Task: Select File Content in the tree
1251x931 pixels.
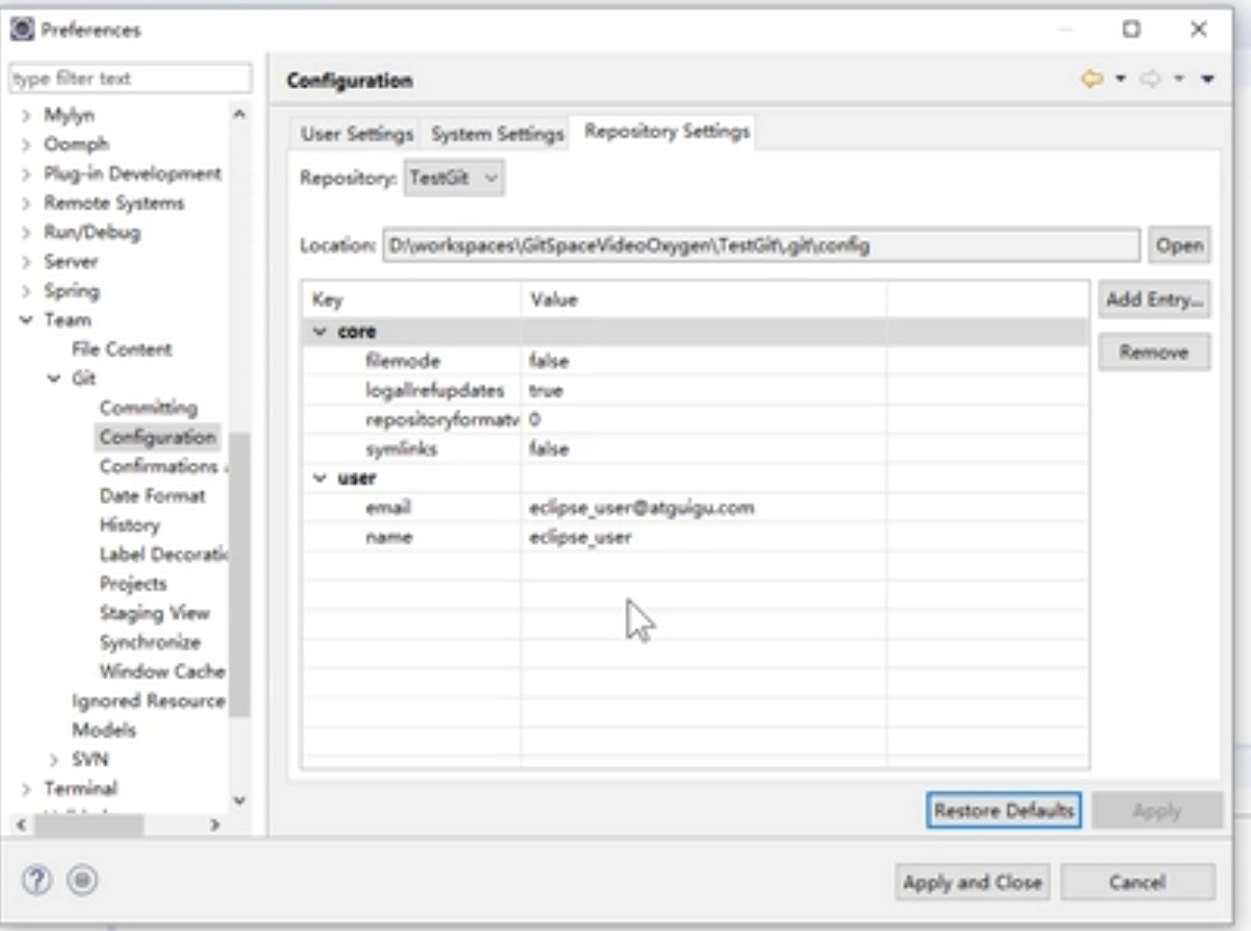Action: coord(122,349)
